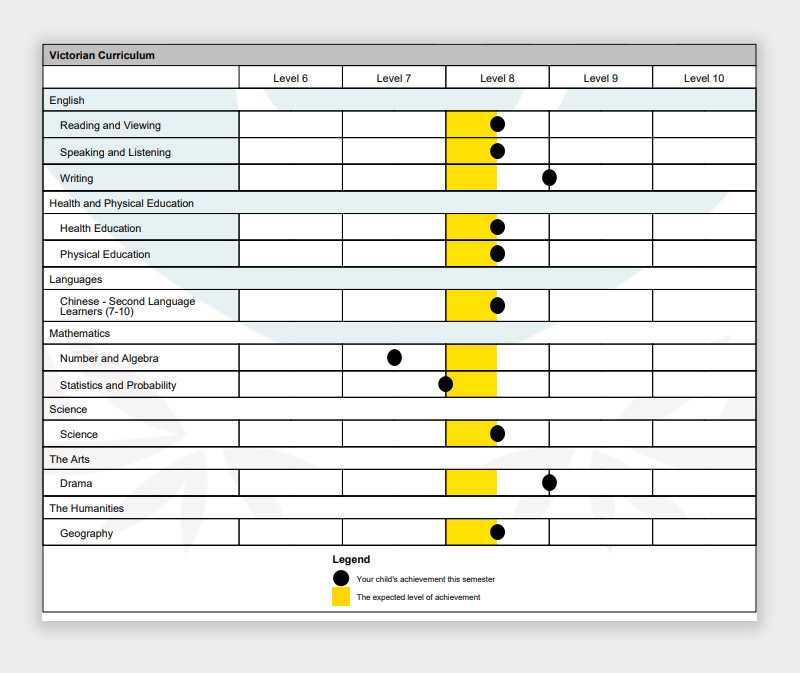
Task: Select the Level 6 column header
Action: tap(290, 78)
